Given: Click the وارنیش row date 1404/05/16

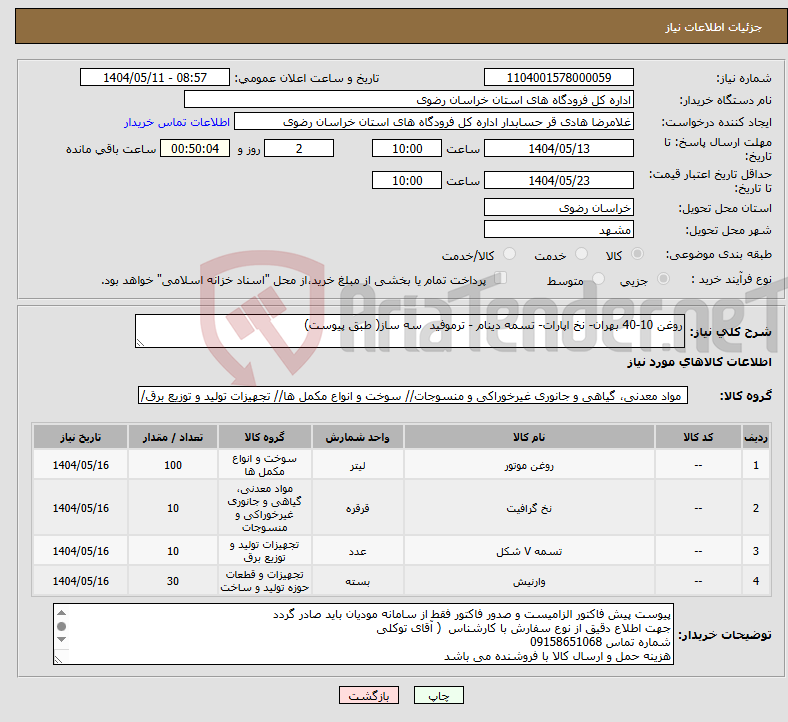Looking at the screenshot, I should coord(80,581).
